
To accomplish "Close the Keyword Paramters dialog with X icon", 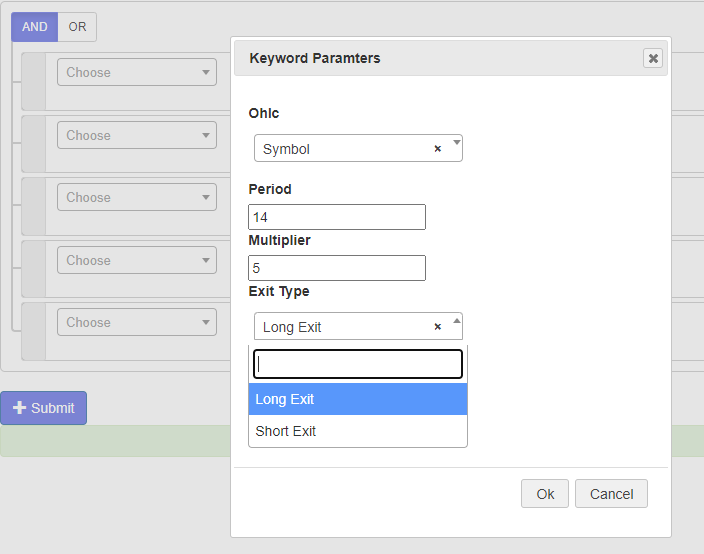I will click(653, 58).
